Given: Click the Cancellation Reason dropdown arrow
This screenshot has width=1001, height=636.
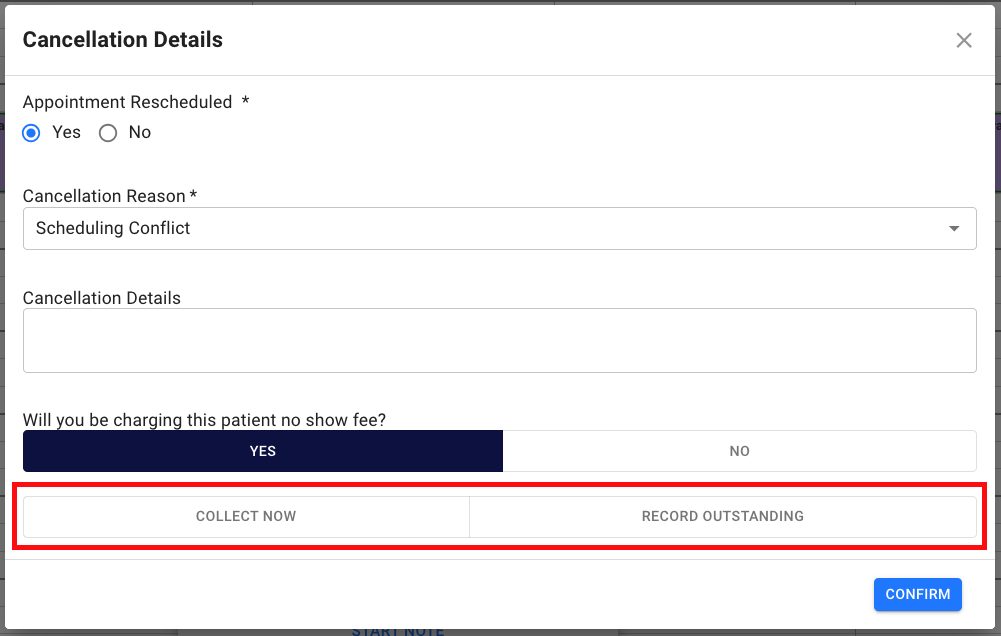Looking at the screenshot, I should [x=954, y=229].
